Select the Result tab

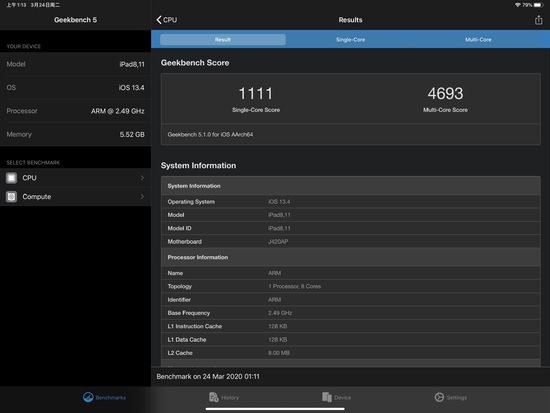click(223, 40)
